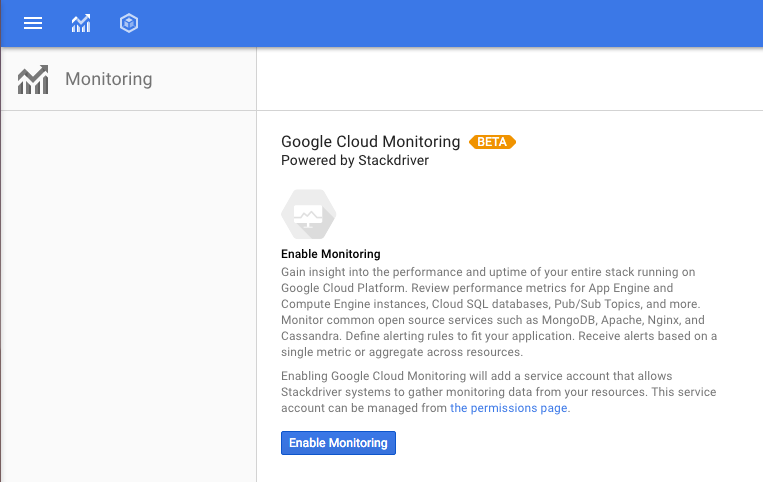Click the bold Enable Monitoring heading
Viewport: 763px width, 482px height.
click(x=330, y=254)
